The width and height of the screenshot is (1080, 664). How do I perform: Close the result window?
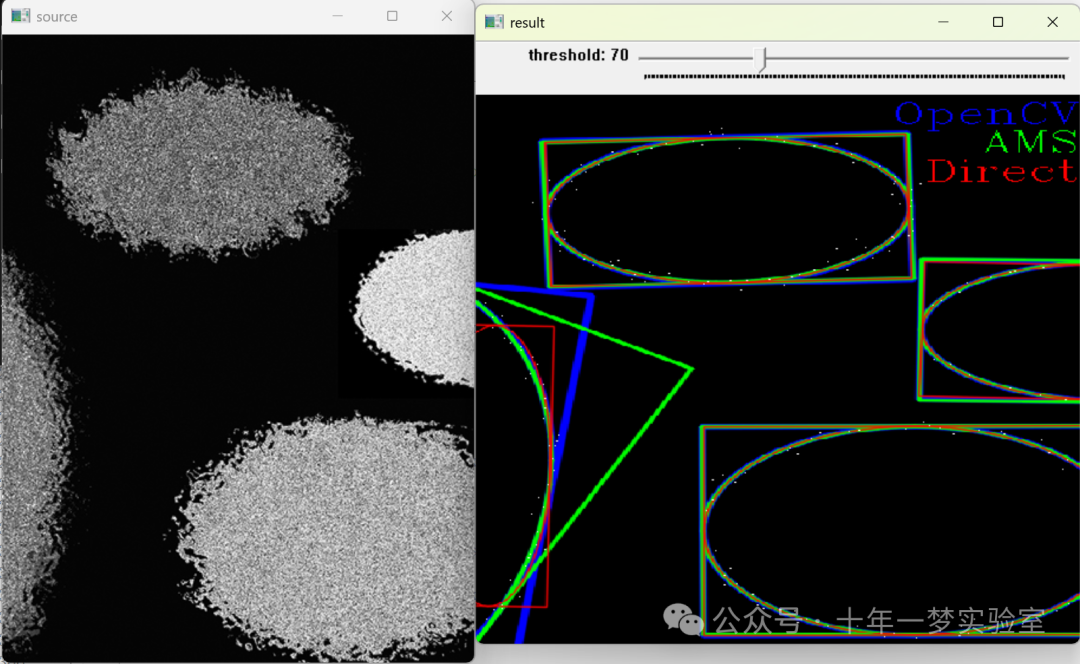[1052, 22]
